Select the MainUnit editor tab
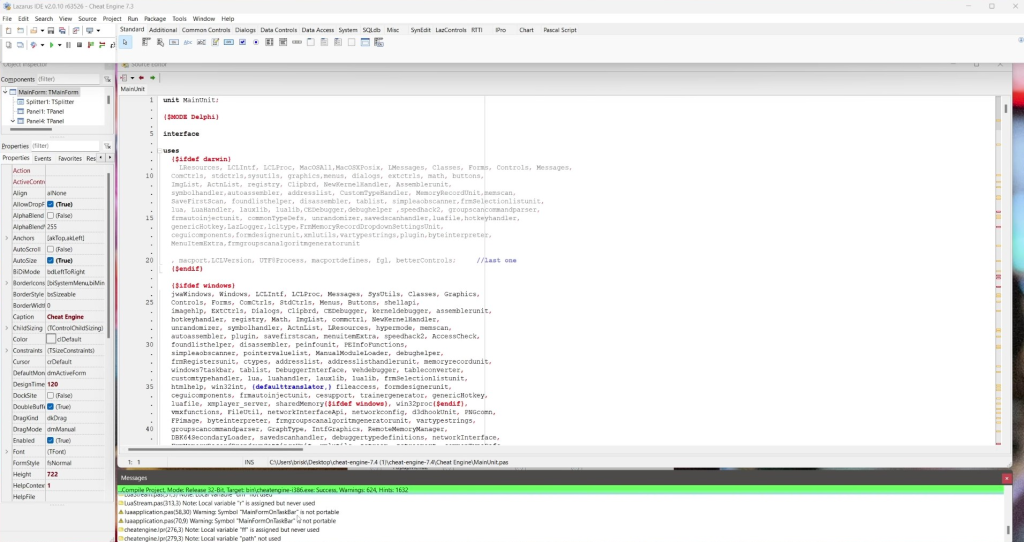 click(133, 89)
